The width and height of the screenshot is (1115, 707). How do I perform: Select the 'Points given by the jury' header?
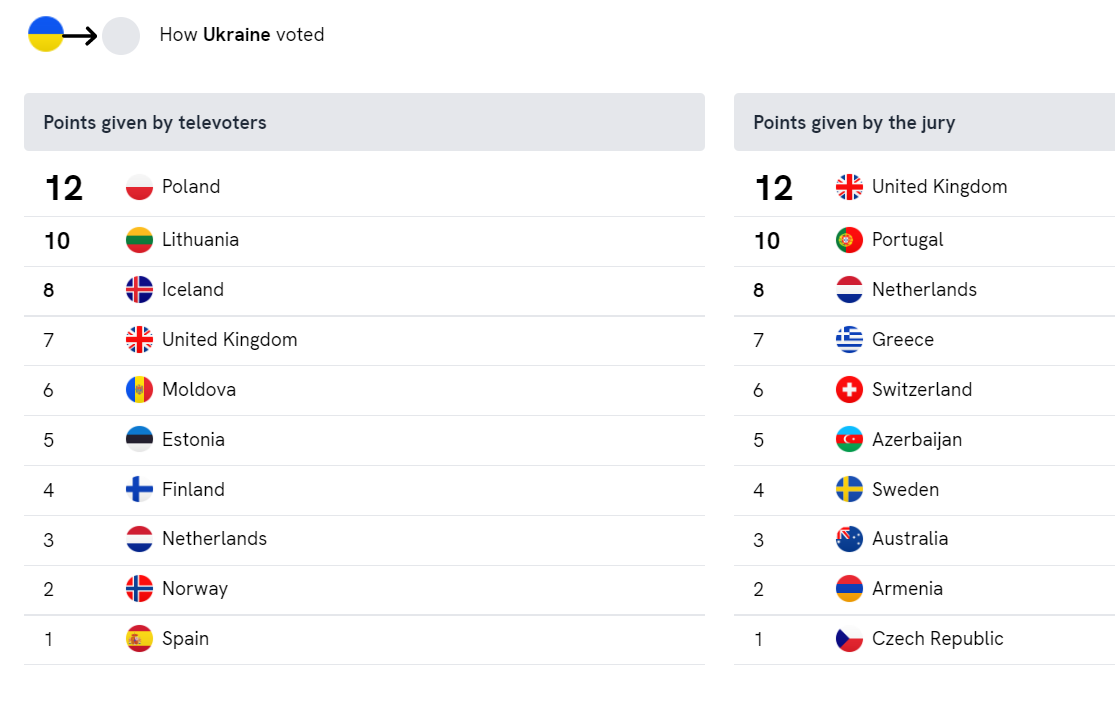coord(924,122)
